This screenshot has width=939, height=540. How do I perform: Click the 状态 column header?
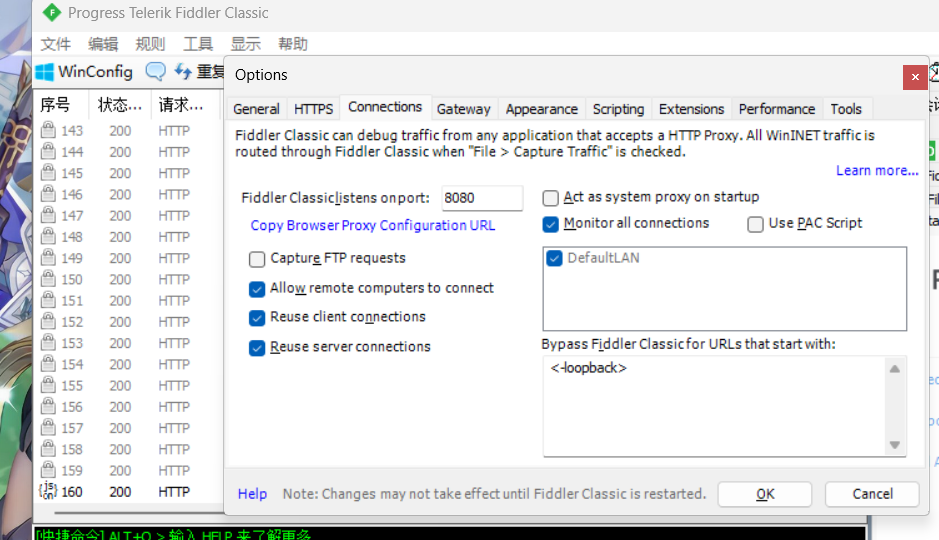point(120,105)
